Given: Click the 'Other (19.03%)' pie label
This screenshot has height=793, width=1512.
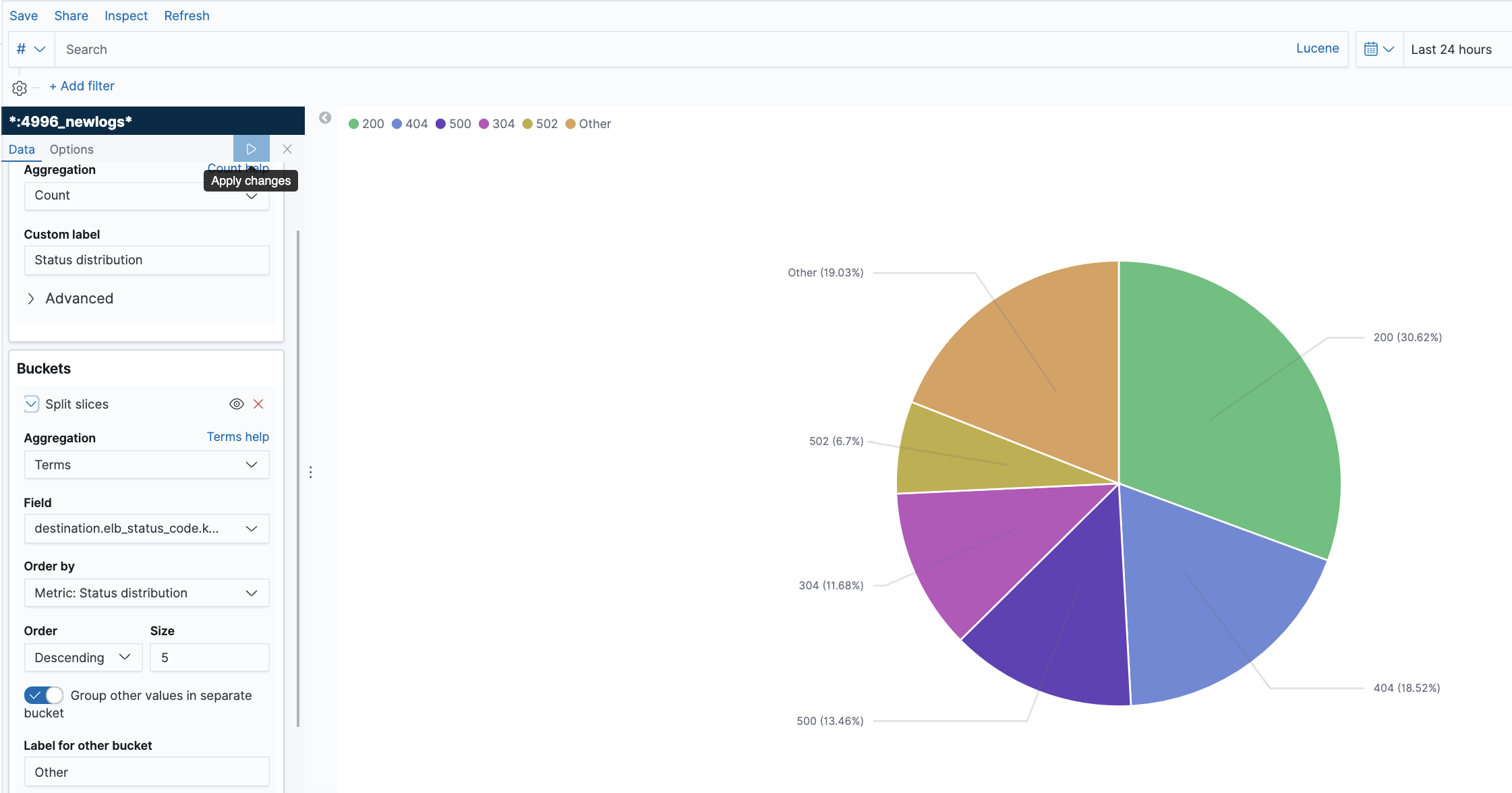Looking at the screenshot, I should (x=825, y=272).
